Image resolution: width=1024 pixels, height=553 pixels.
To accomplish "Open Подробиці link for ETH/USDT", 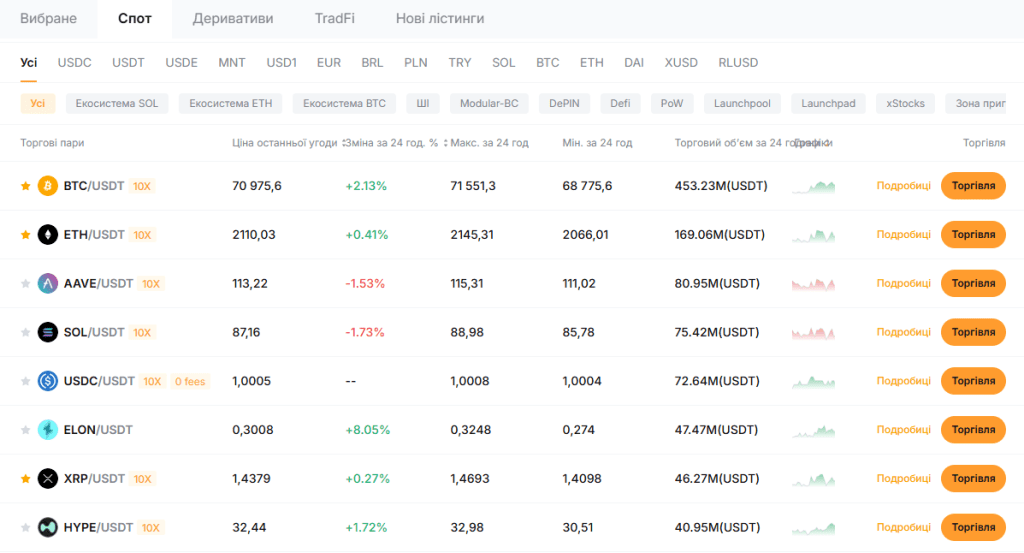I will click(x=903, y=234).
